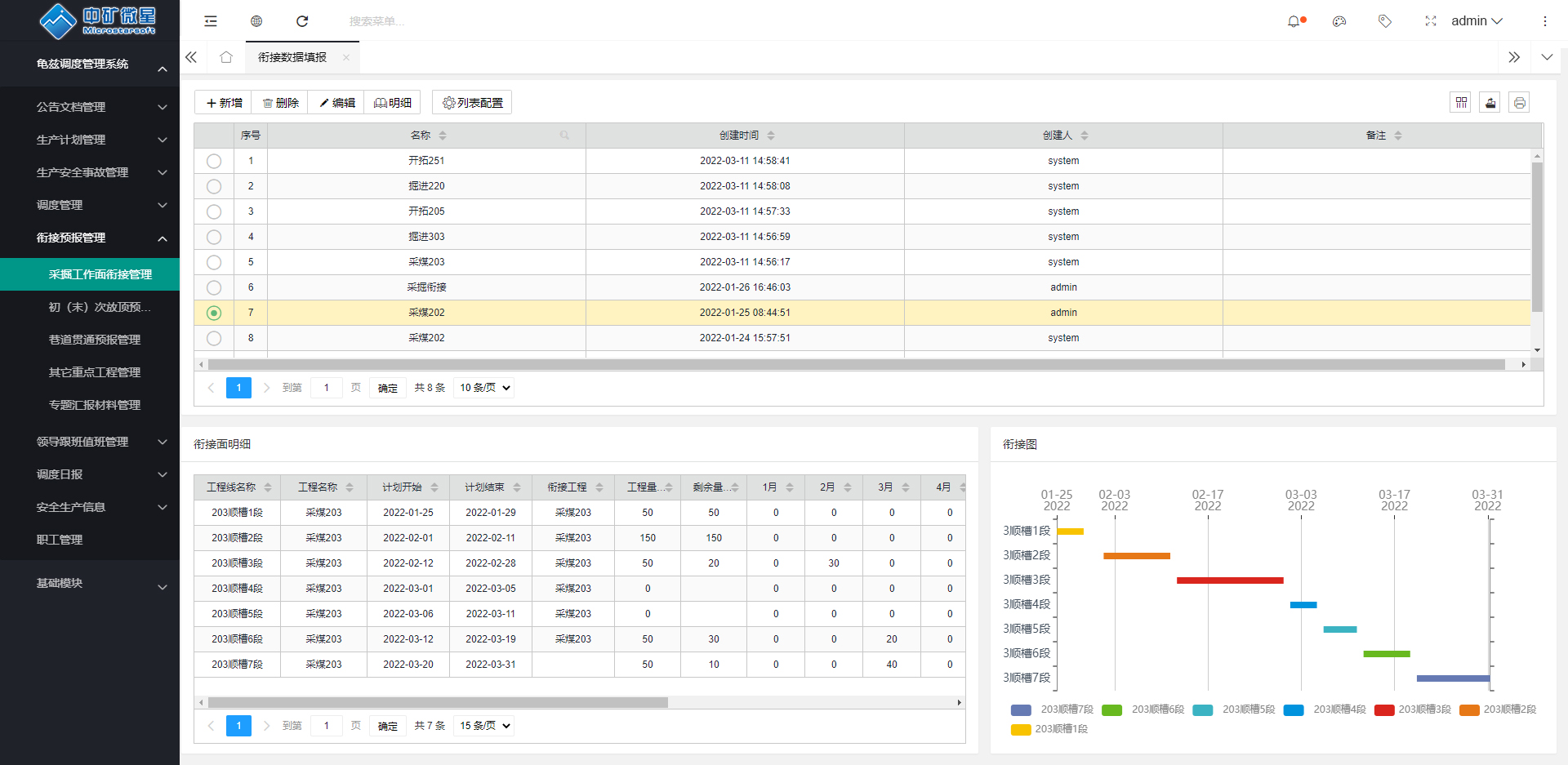Image resolution: width=1568 pixels, height=765 pixels.
Task: Go to the home tab icon
Action: (x=226, y=57)
